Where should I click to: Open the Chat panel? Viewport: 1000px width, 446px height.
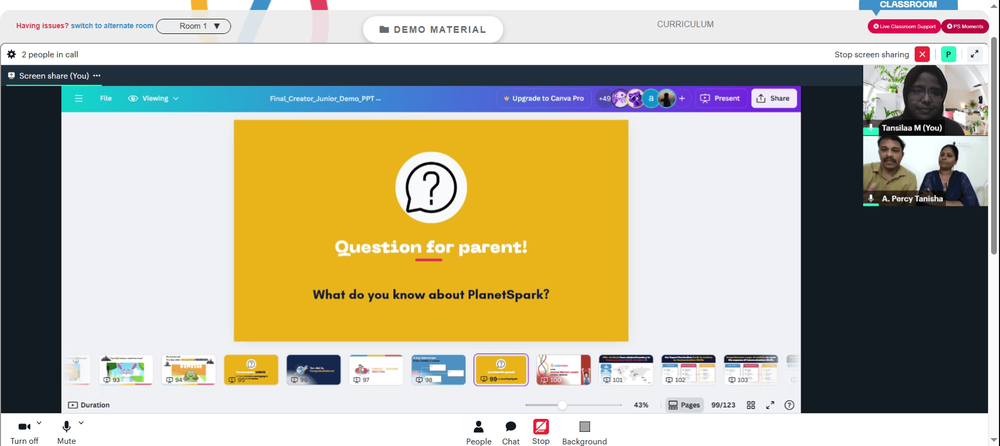point(511,432)
